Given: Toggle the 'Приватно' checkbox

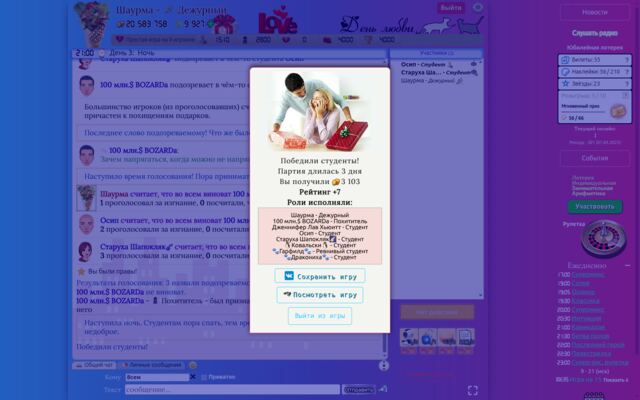Looking at the screenshot, I should point(204,377).
